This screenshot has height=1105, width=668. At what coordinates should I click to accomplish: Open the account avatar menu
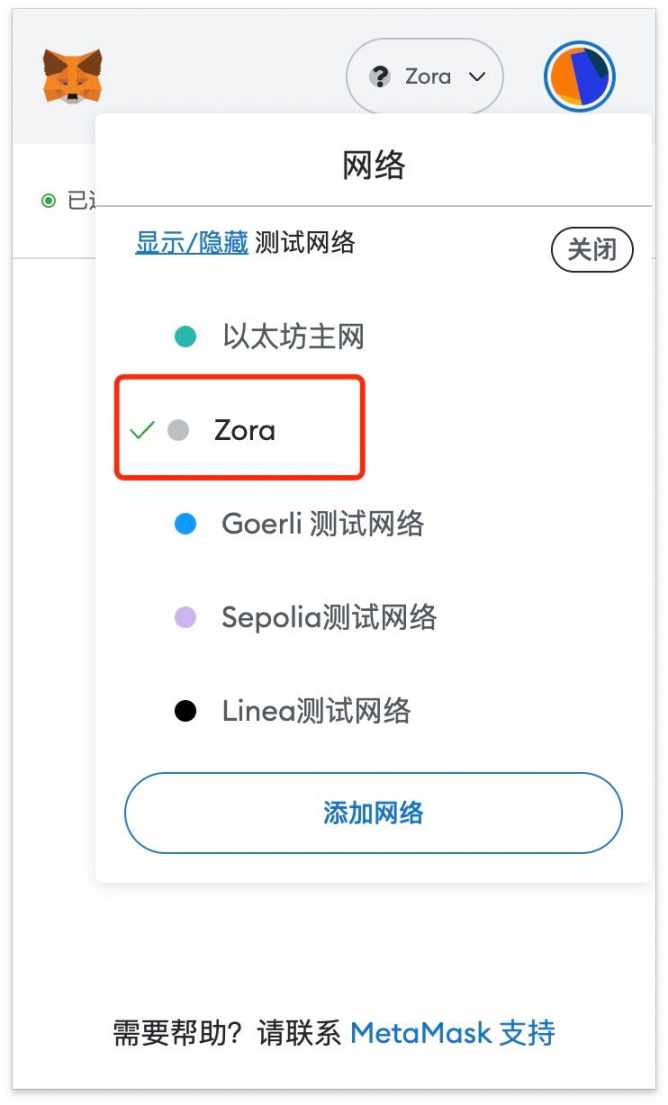point(579,77)
